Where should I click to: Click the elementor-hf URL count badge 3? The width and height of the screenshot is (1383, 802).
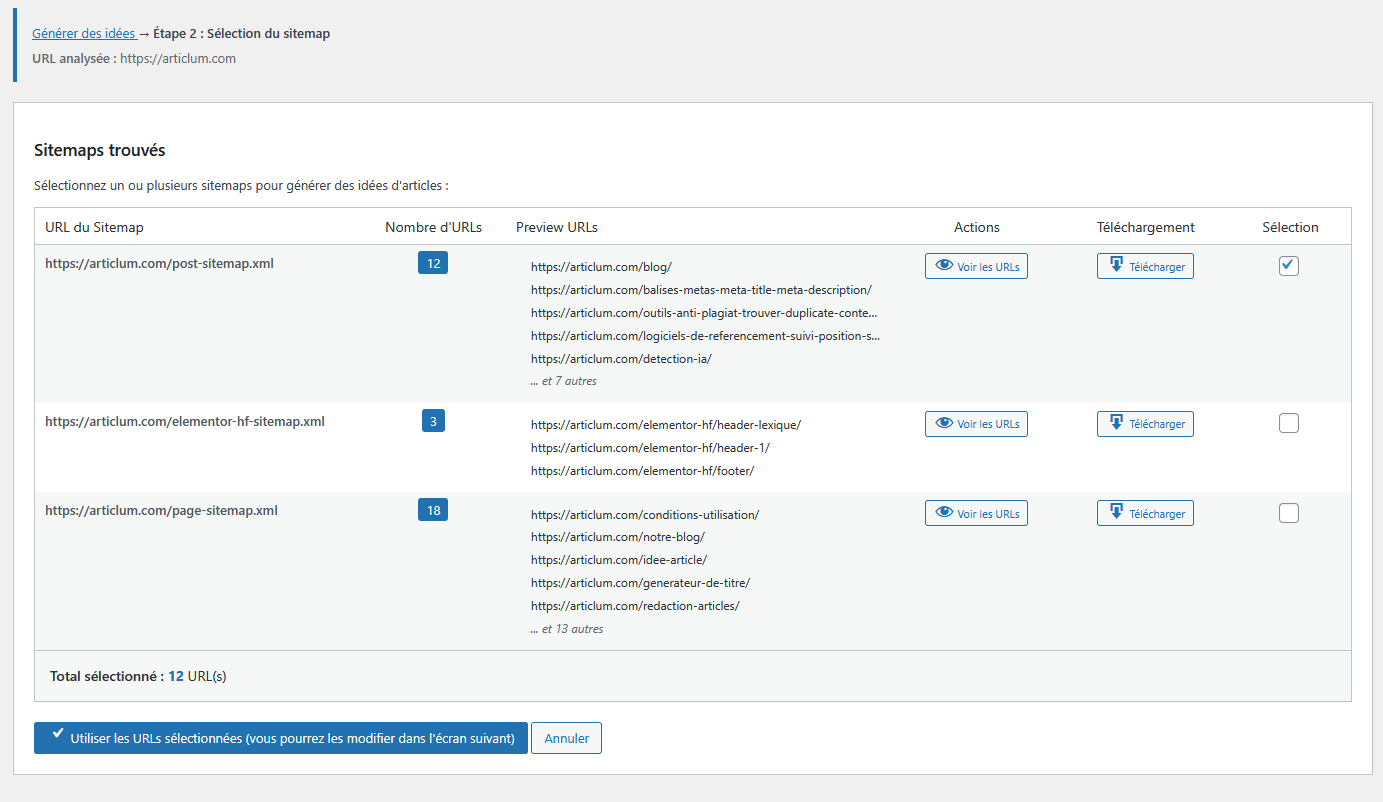433,421
